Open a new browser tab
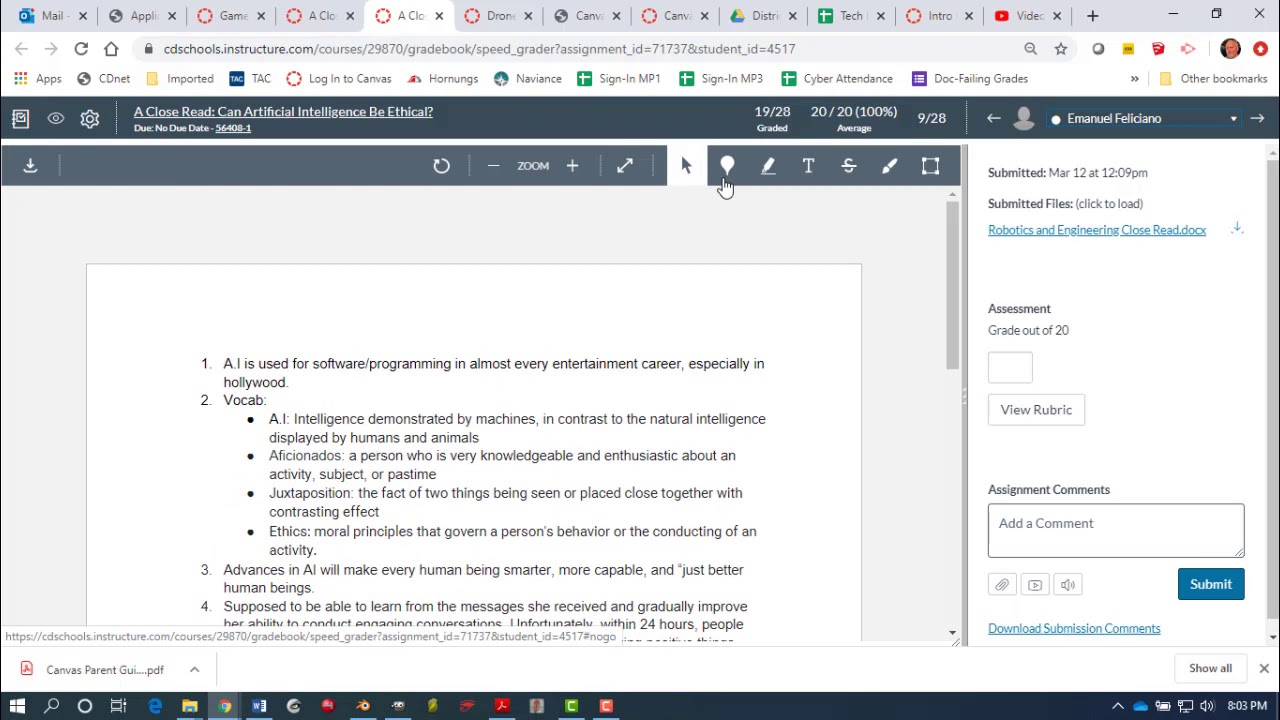 1093,16
